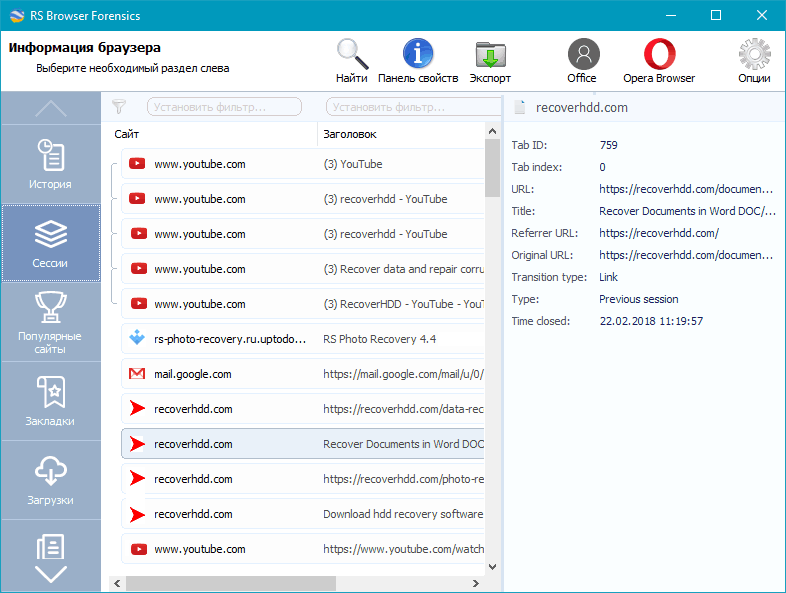Click the Time closed value 22.02.2018 11:19:57

click(651, 321)
